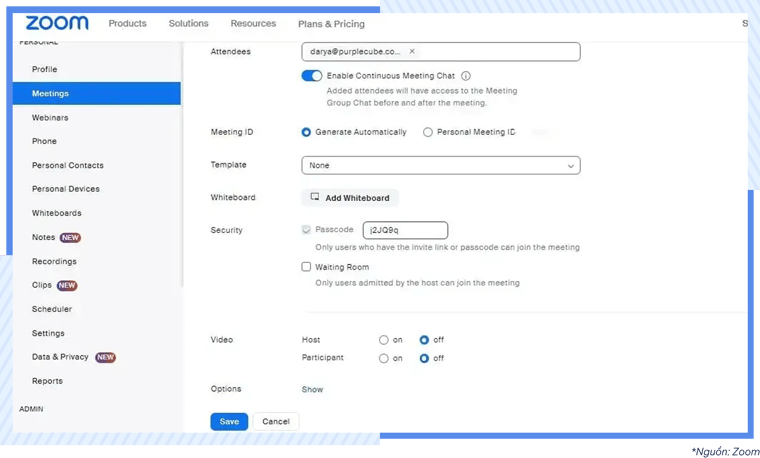
Task: Open the Solutions menu
Action: pyautogui.click(x=189, y=23)
